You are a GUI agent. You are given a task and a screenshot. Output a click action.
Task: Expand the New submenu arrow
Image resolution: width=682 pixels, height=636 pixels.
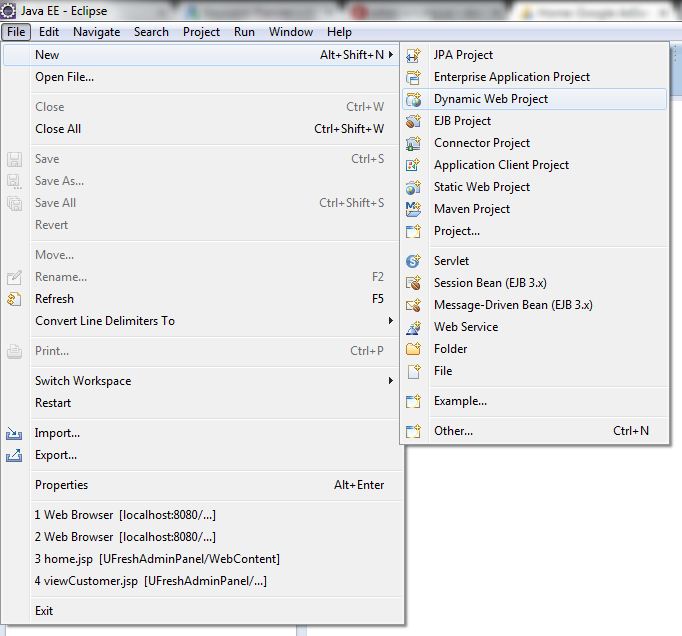tap(391, 55)
